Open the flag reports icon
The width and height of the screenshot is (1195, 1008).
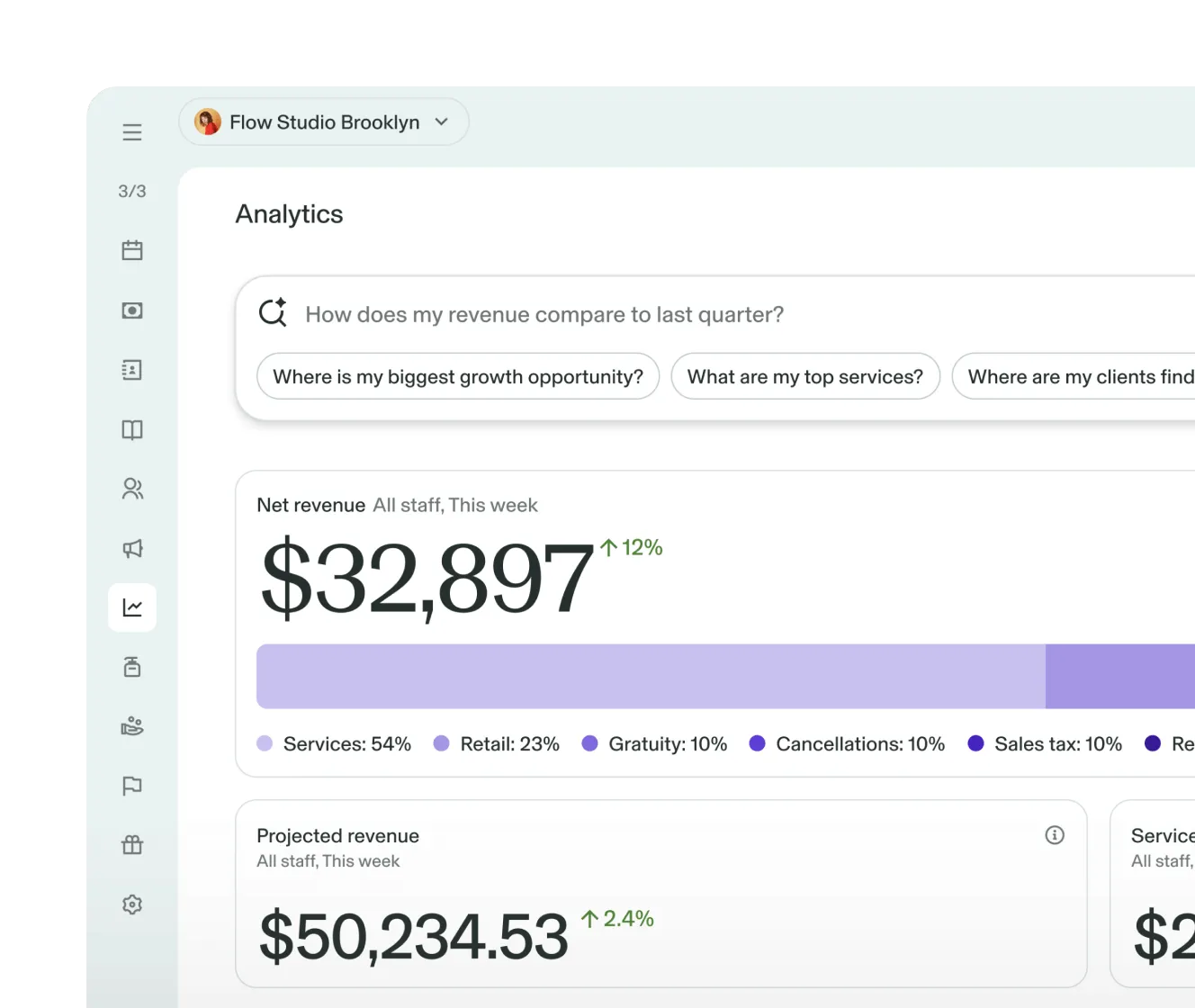pyautogui.click(x=132, y=786)
